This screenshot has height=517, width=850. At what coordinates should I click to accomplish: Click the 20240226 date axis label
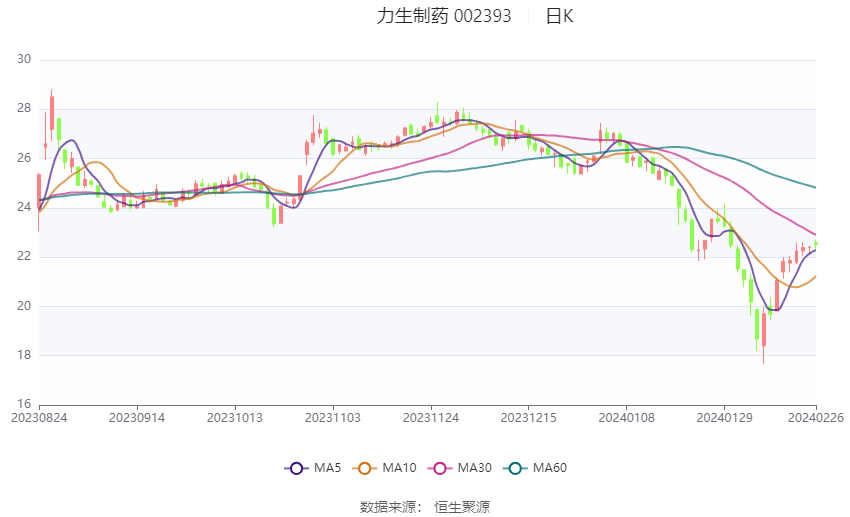coord(816,418)
